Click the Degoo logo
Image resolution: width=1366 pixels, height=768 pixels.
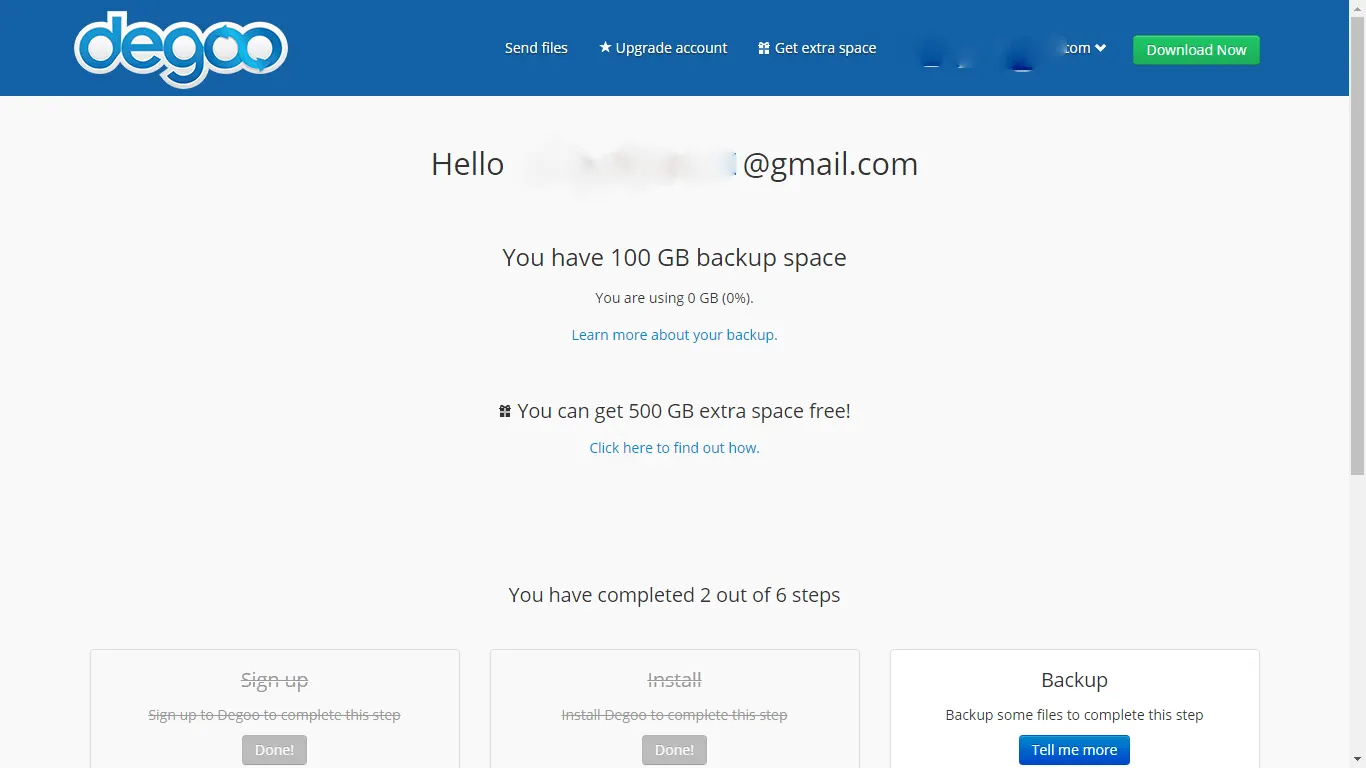(181, 49)
